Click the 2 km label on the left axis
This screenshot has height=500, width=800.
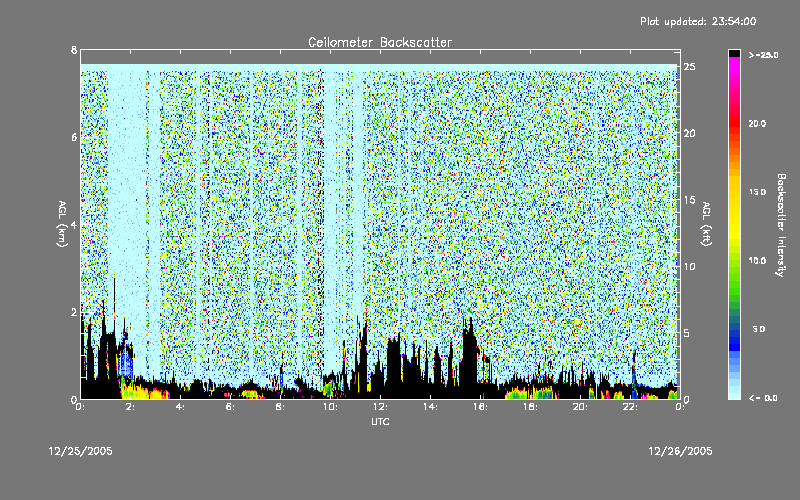[74, 312]
